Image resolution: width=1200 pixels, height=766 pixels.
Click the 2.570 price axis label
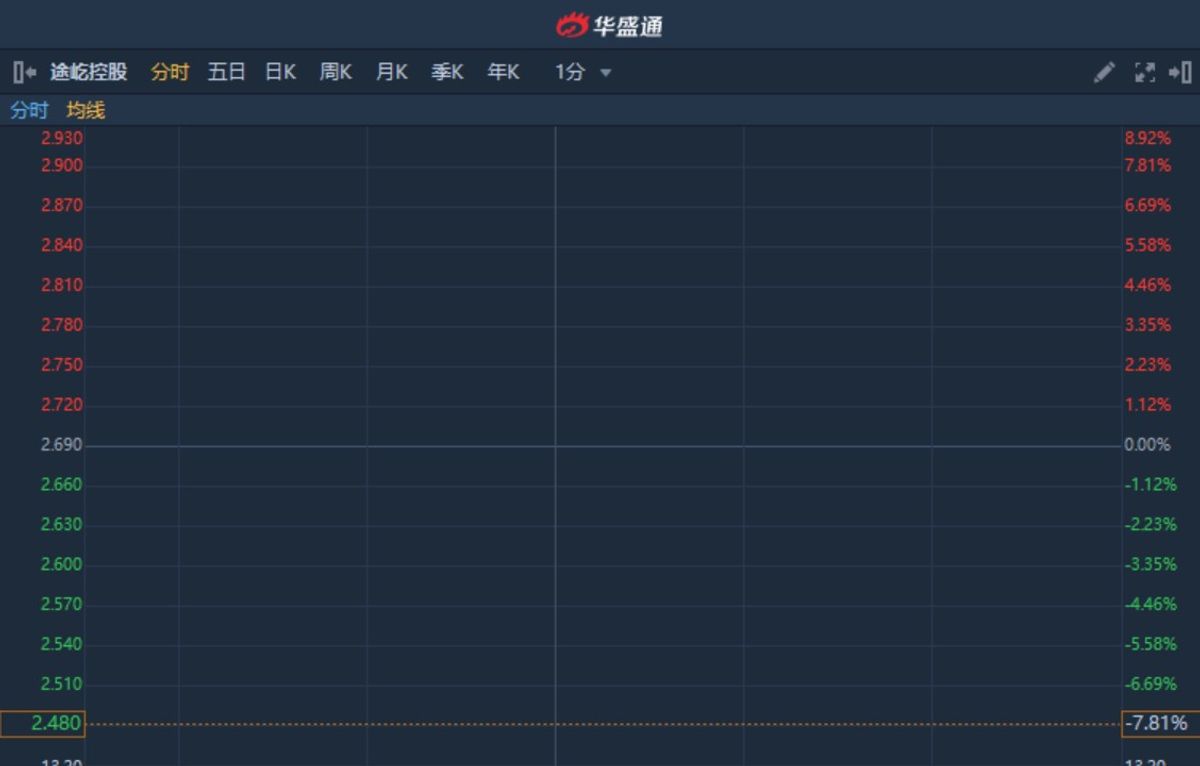click(x=62, y=605)
